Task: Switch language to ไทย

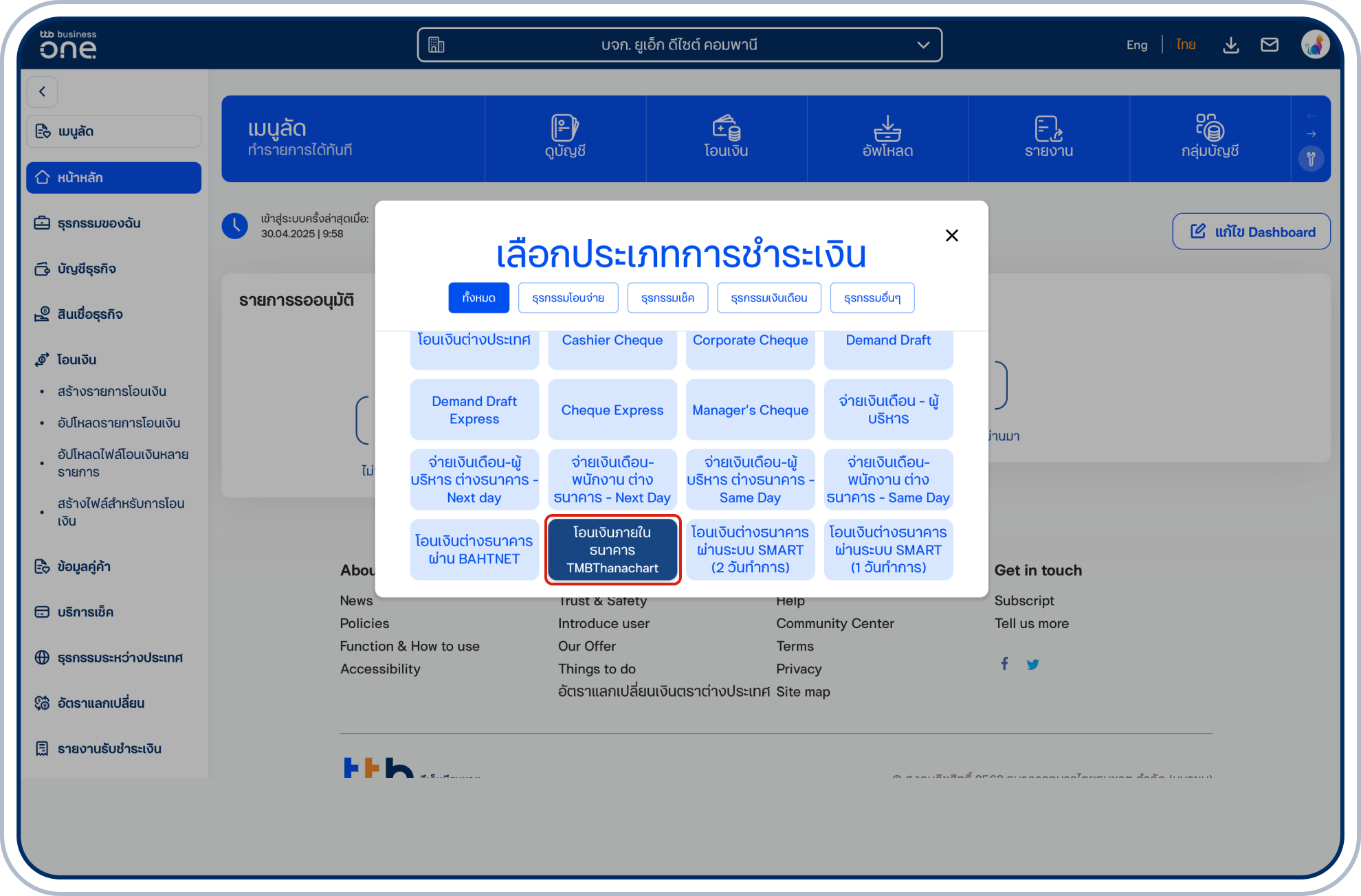Action: tap(1185, 45)
